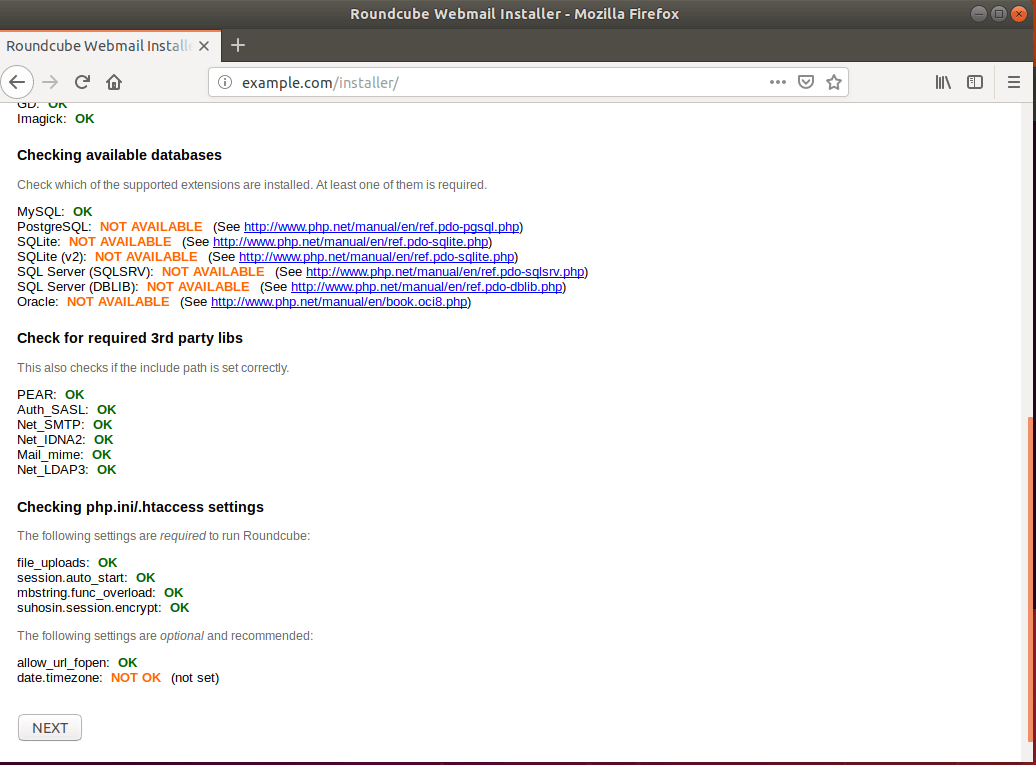
Task: Follow the SQL Server SQLSRV pdo-sqlsrv link
Action: point(445,272)
